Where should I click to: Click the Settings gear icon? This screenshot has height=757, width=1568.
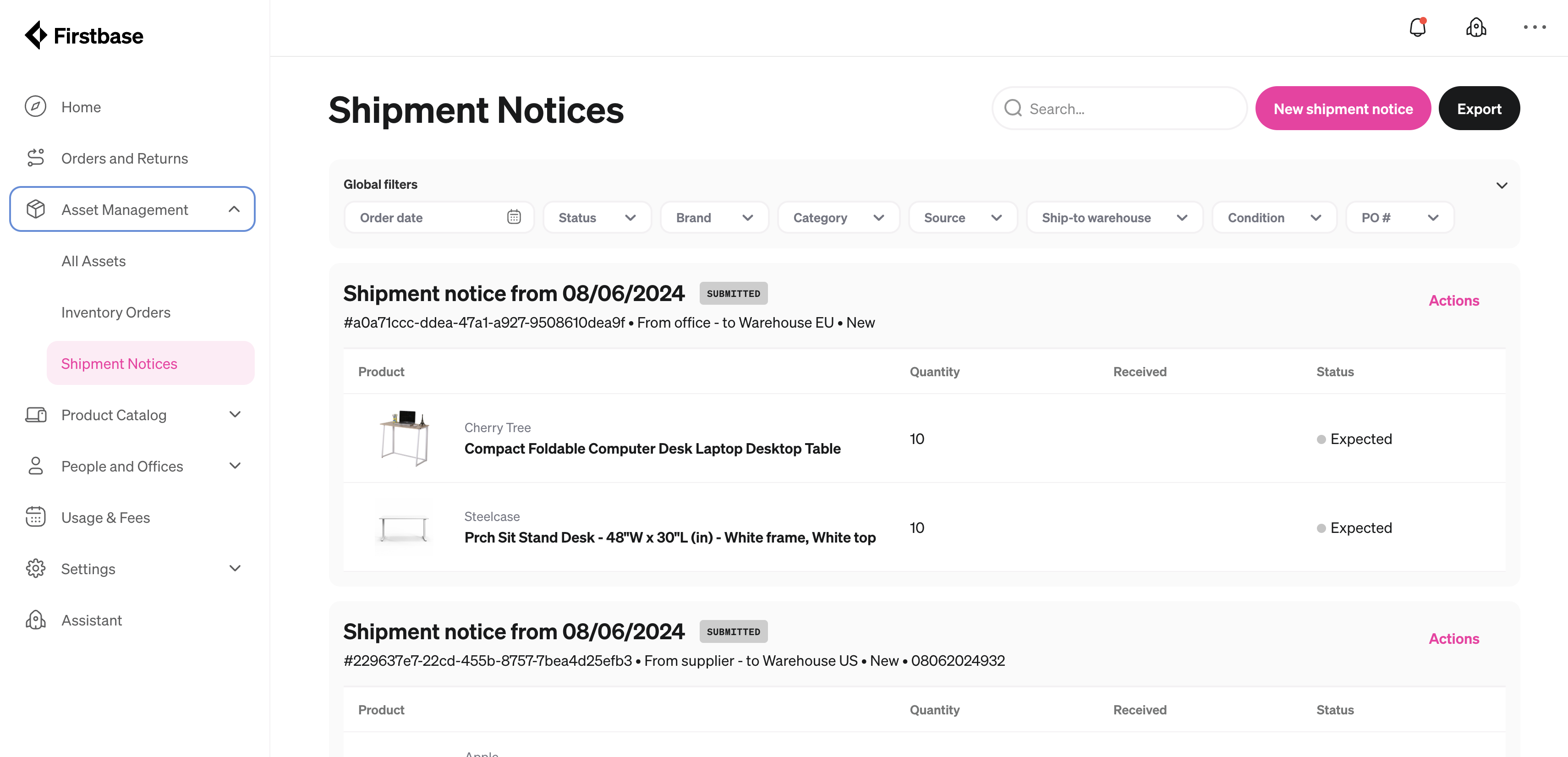coord(35,568)
